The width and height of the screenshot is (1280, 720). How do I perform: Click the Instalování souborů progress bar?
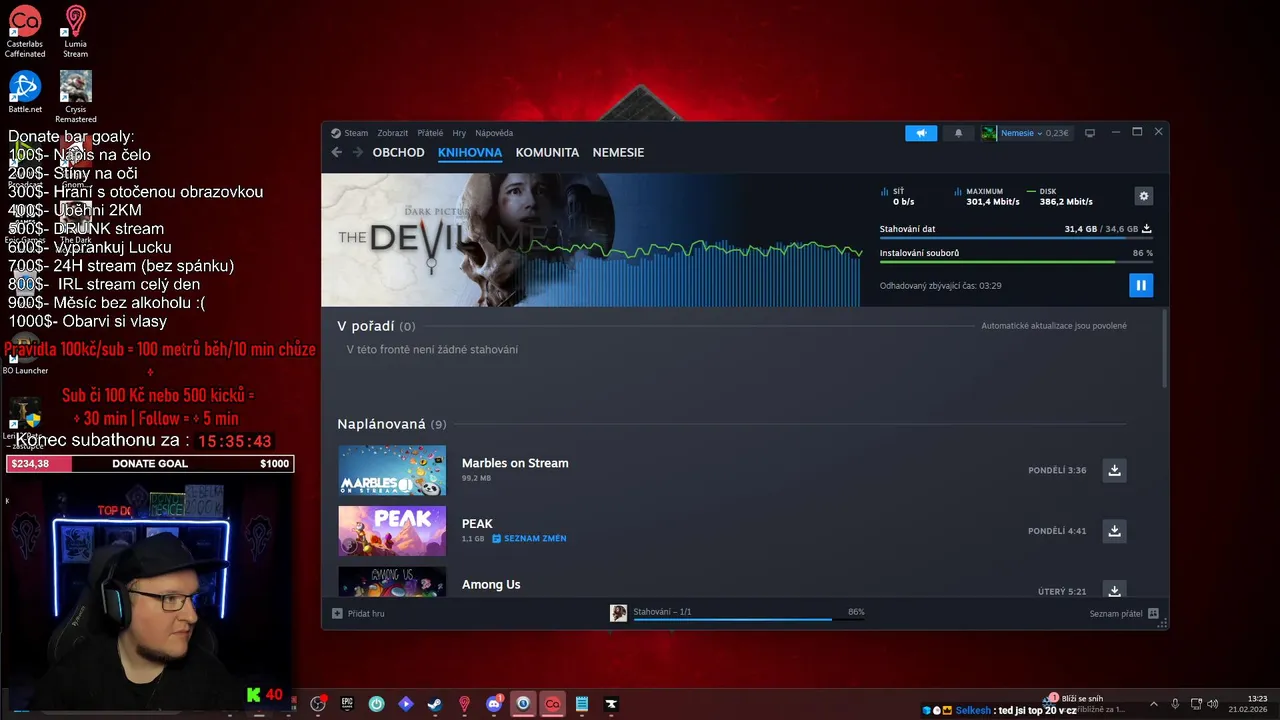[1016, 262]
